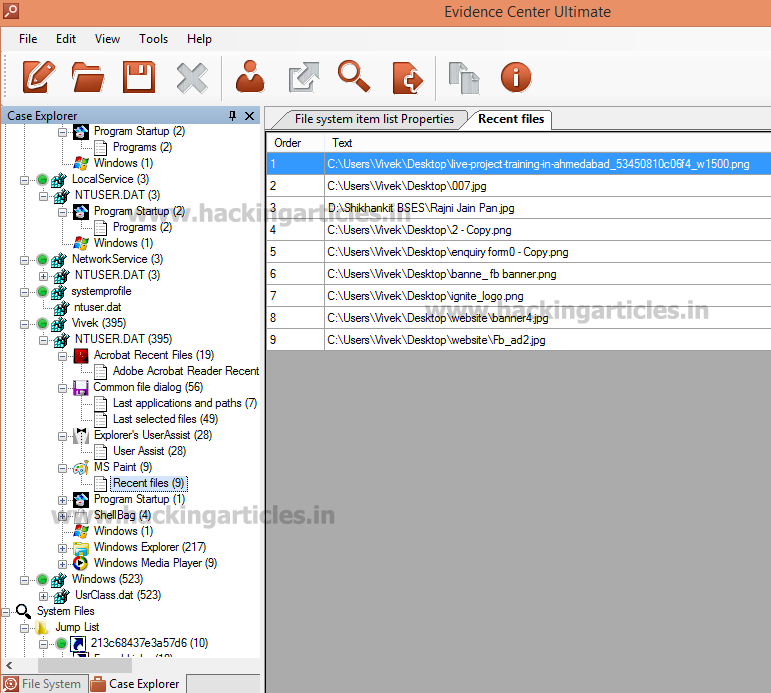Expand the Windows Explorer (217) node
The width and height of the screenshot is (771, 693).
(62, 548)
